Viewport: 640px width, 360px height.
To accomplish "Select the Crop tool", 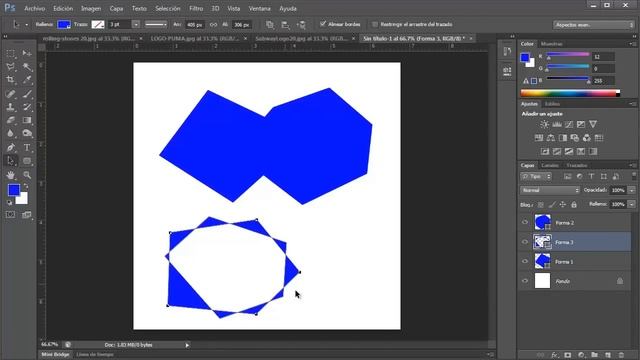I will pyautogui.click(x=11, y=80).
